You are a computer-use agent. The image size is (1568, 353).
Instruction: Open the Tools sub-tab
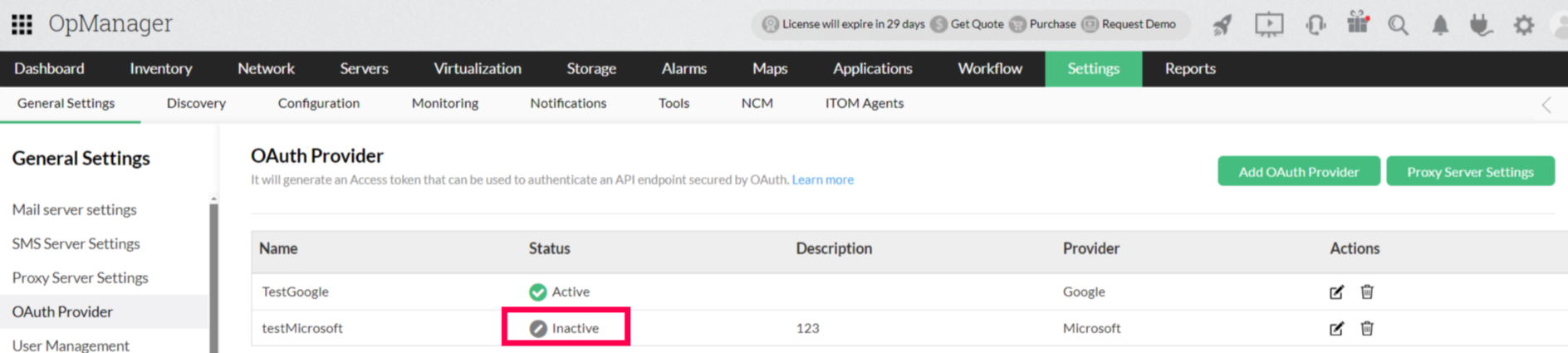coord(674,103)
